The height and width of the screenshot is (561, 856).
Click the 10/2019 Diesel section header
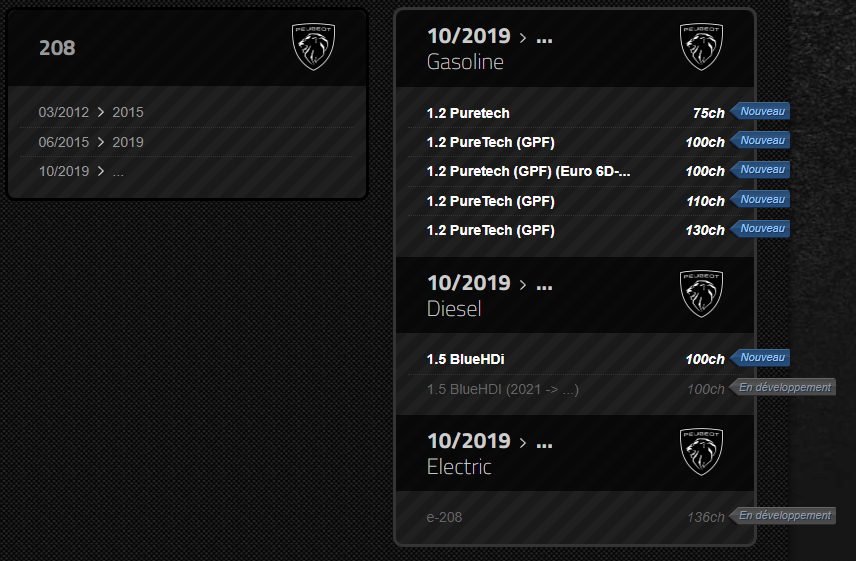tap(575, 295)
